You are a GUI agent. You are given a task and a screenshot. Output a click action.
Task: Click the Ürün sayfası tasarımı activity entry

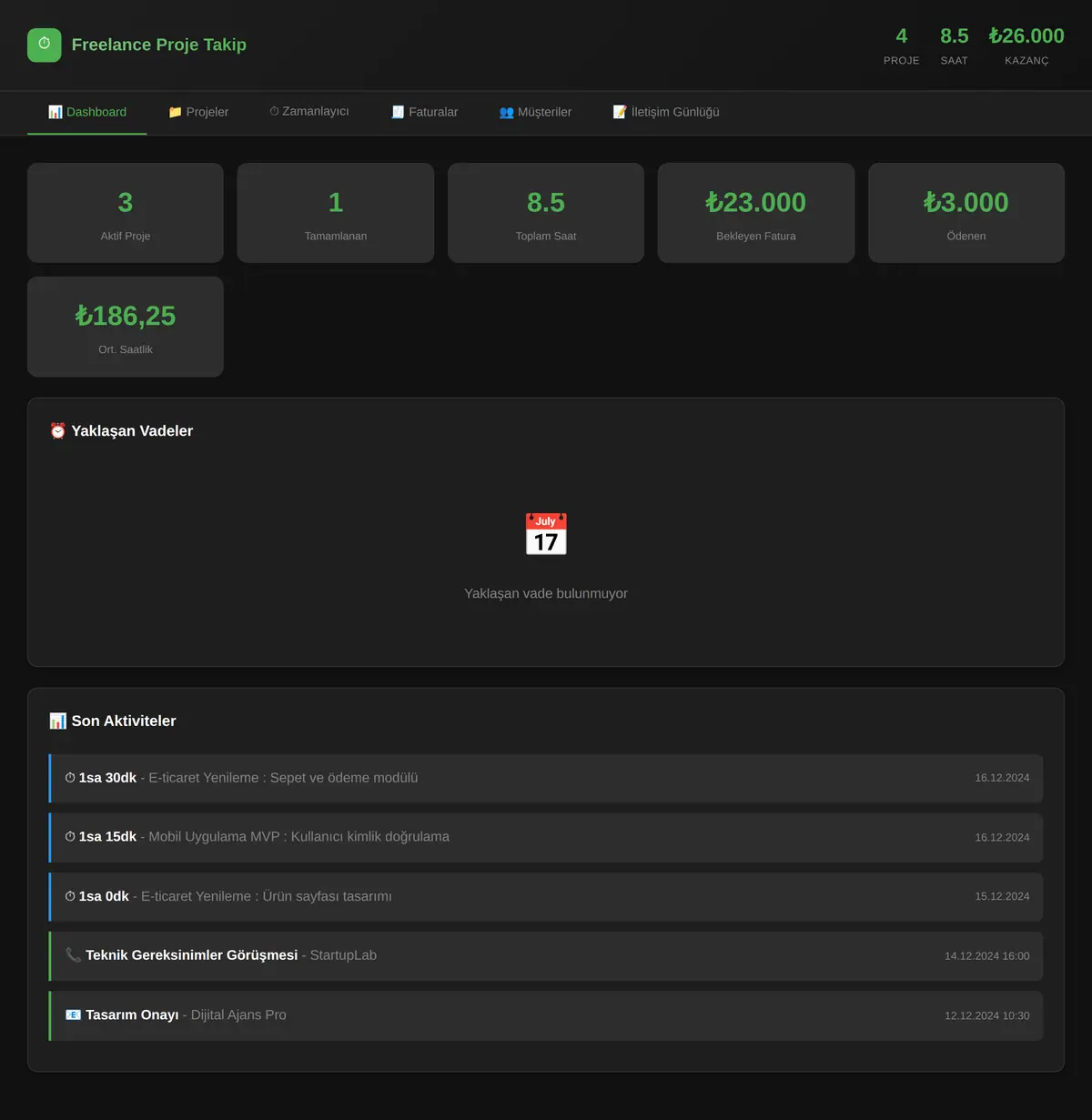[x=546, y=896]
